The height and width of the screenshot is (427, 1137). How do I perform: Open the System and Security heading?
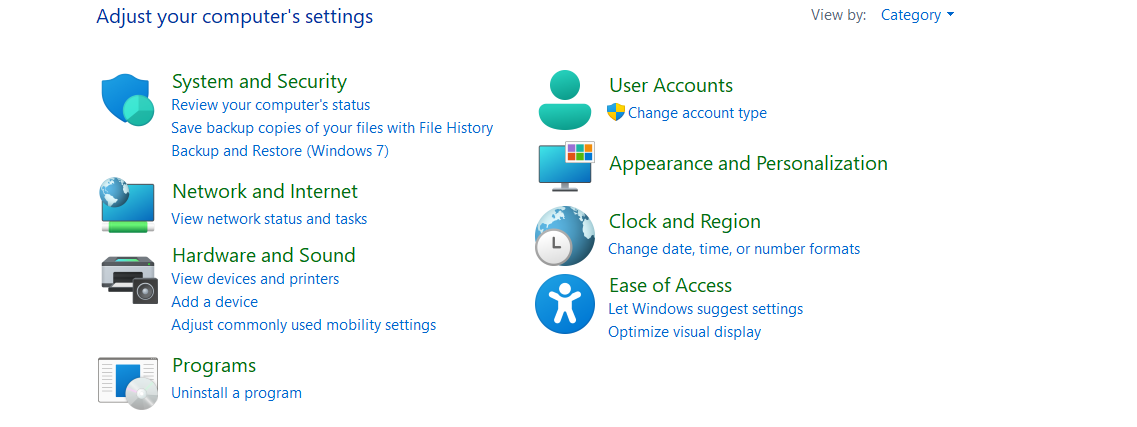[259, 82]
